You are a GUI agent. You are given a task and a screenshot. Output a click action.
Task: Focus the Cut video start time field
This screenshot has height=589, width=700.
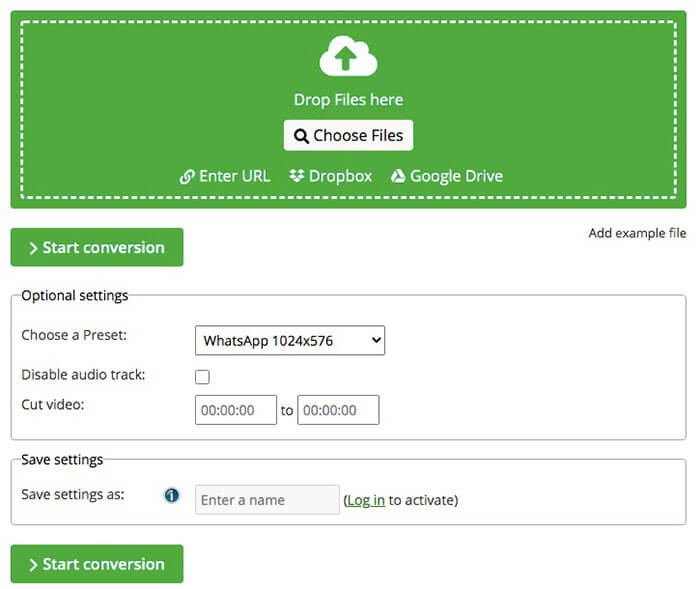pyautogui.click(x=235, y=410)
